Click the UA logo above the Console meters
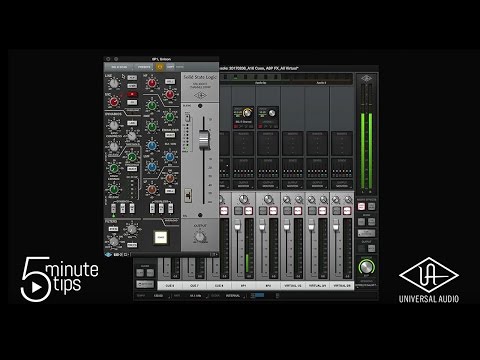Screen dimensions: 480x360 (366, 79)
